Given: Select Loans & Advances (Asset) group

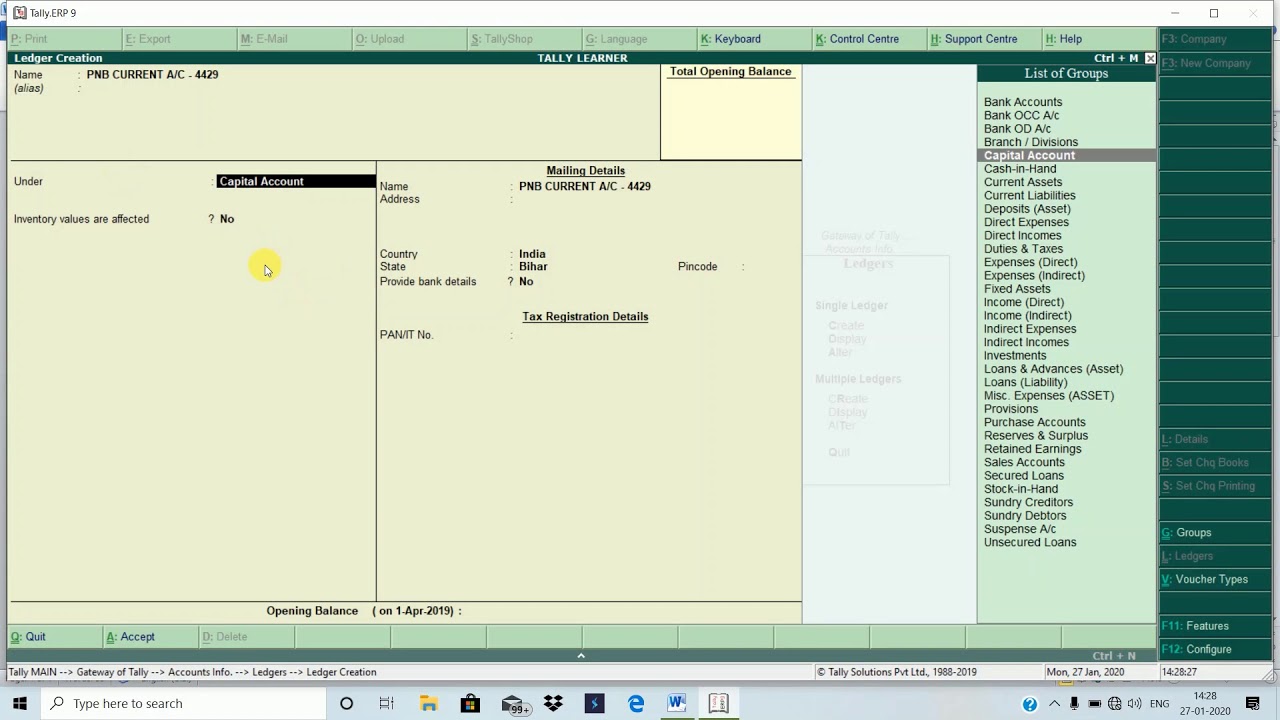Looking at the screenshot, I should point(1053,369).
